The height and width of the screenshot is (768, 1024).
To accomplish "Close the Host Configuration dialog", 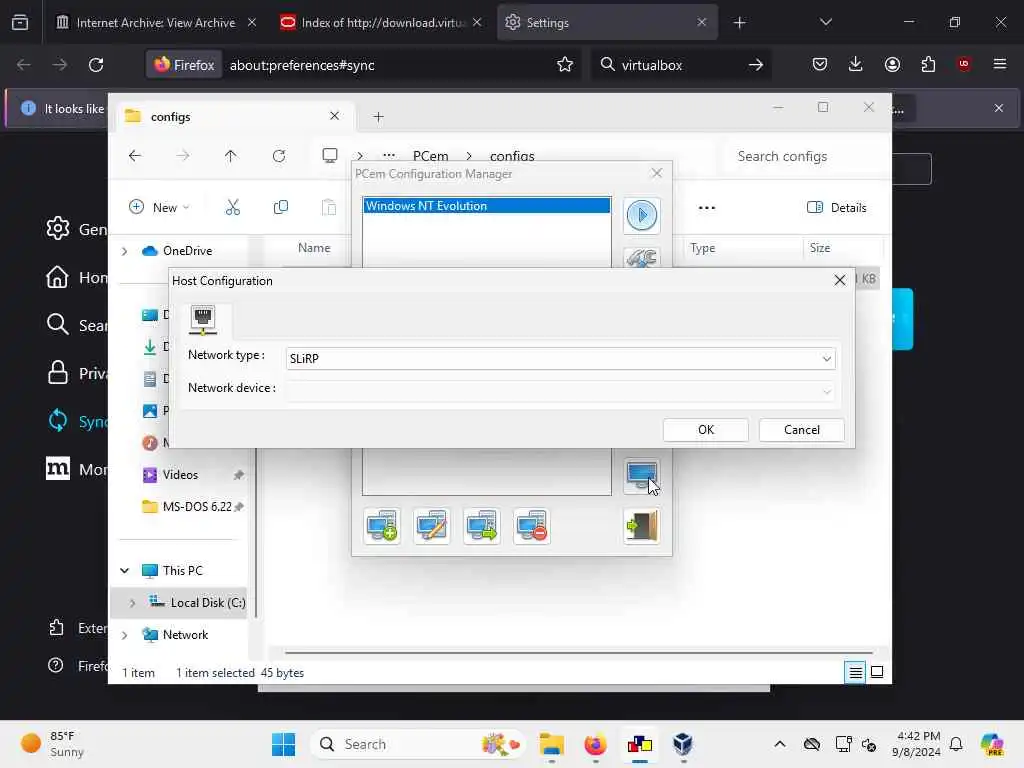I will click(840, 280).
